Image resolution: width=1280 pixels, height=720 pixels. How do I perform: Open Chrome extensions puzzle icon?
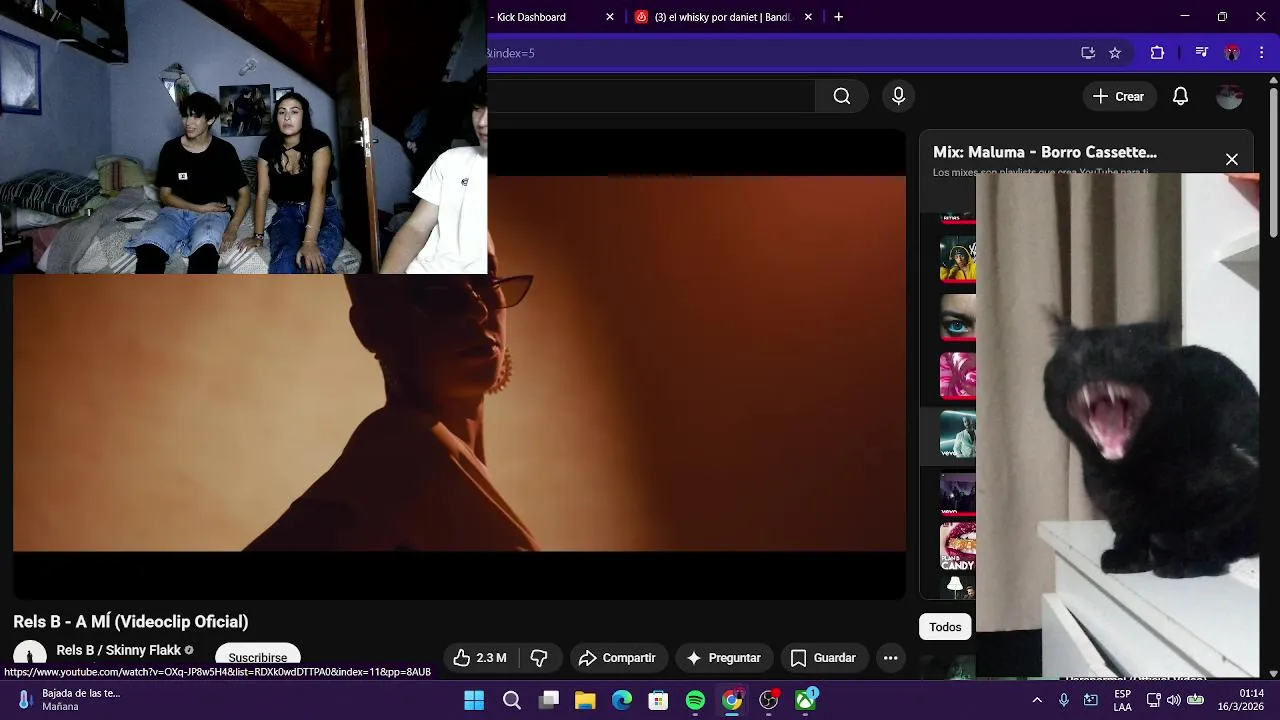click(1157, 53)
